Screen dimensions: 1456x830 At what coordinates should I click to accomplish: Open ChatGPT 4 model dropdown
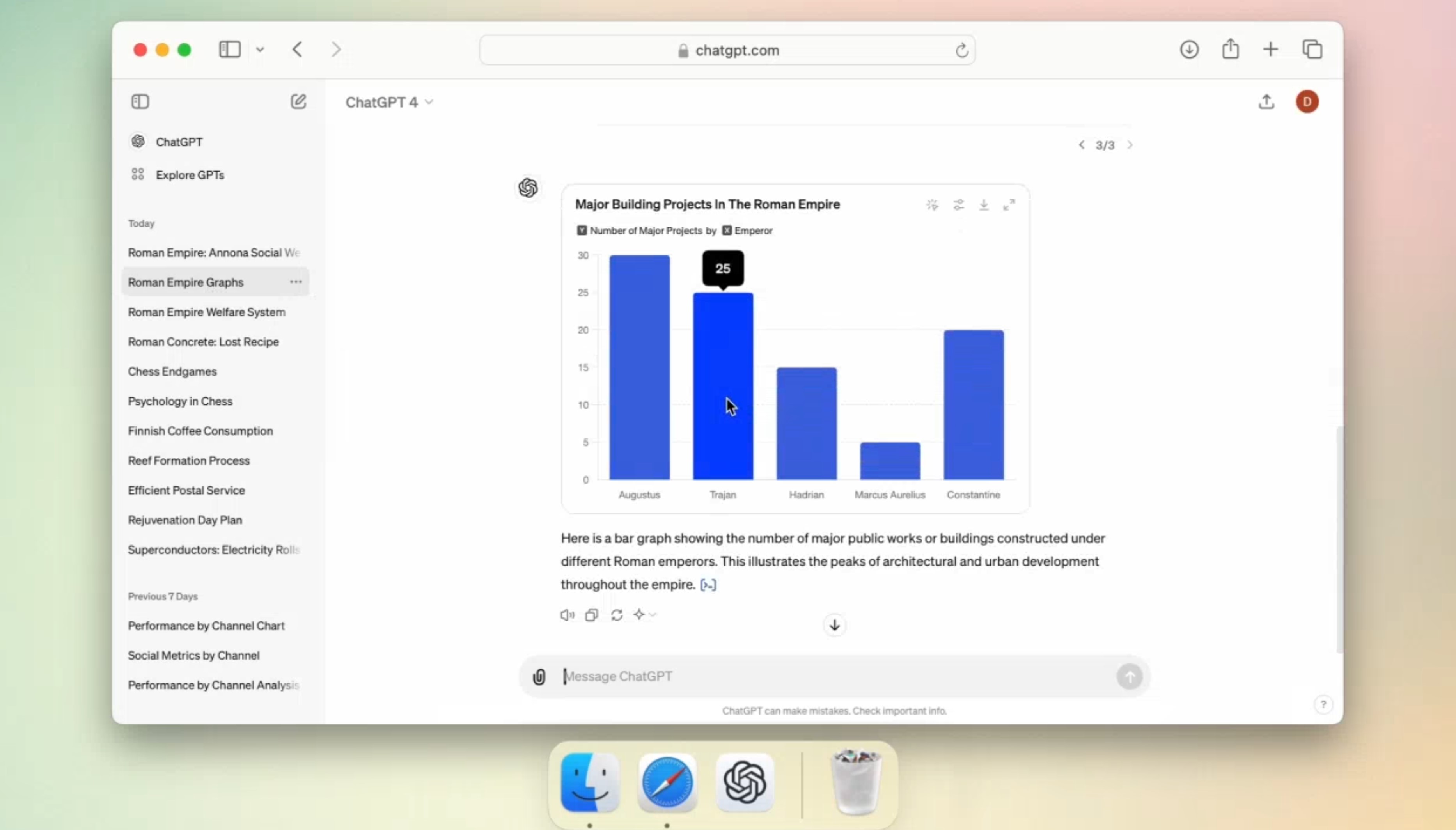click(388, 102)
